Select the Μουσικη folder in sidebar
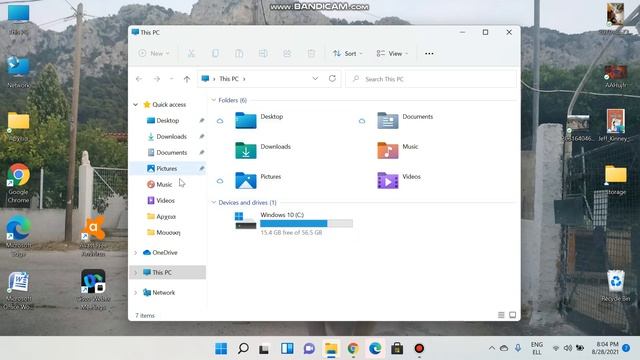The width and height of the screenshot is (640, 360). click(168, 232)
